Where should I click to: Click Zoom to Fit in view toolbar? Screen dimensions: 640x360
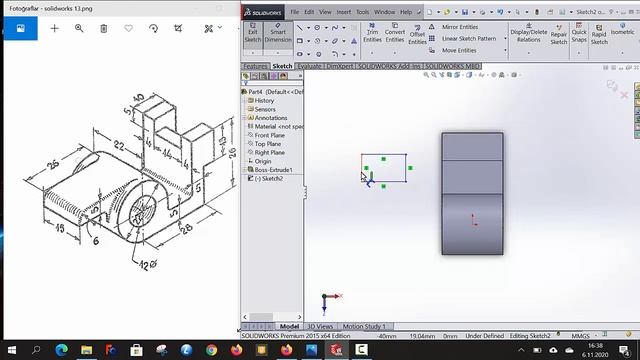[426, 75]
